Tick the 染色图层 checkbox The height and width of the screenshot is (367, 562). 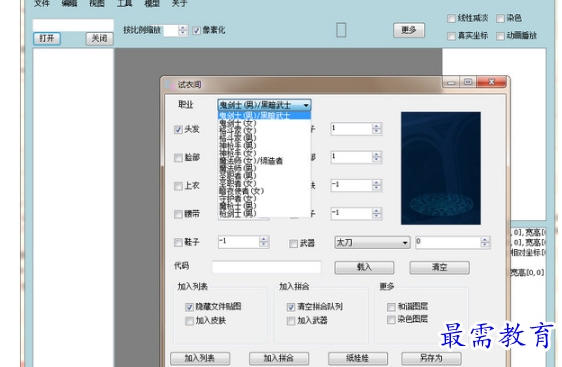pyautogui.click(x=391, y=319)
